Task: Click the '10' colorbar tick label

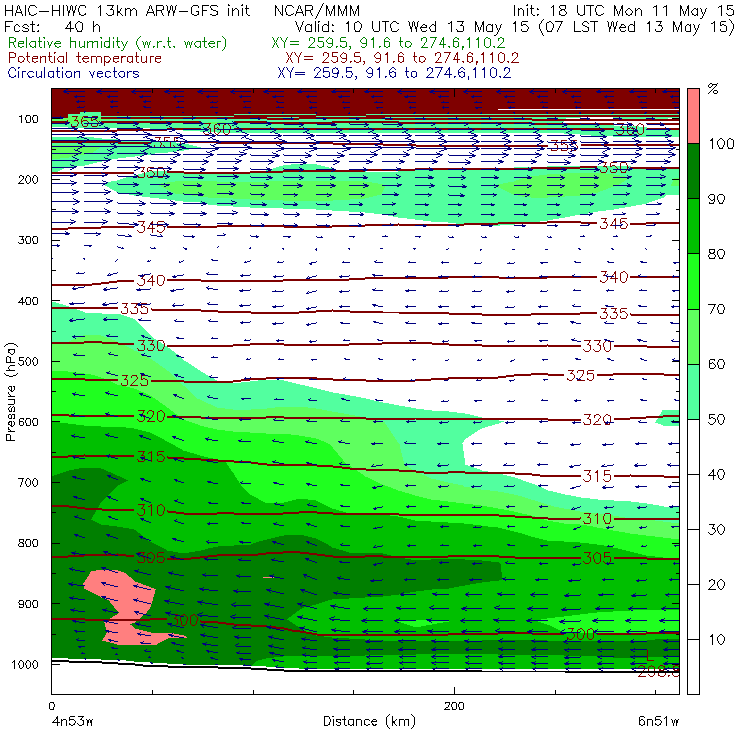Action: [716, 640]
